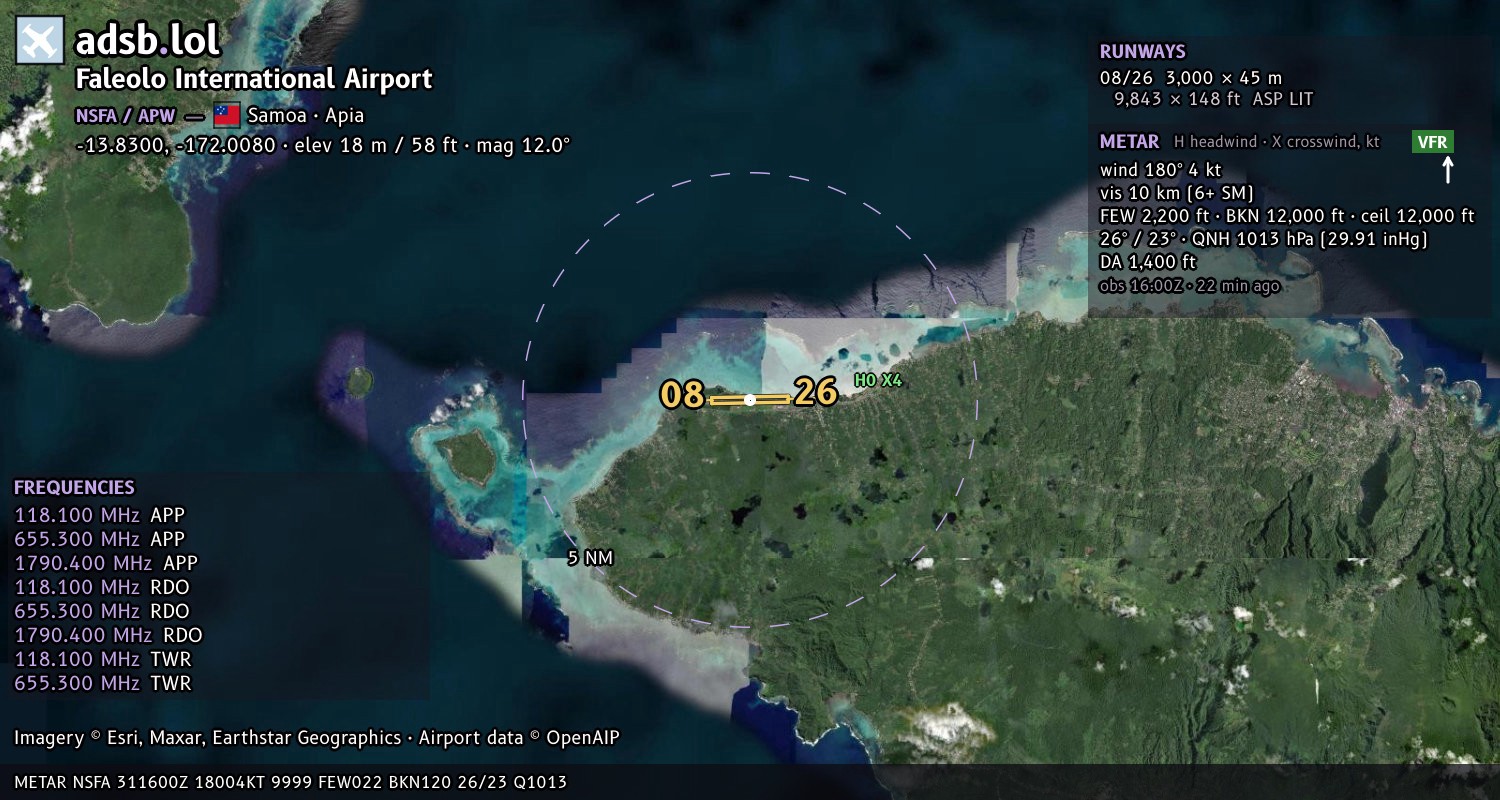The image size is (1500, 800).
Task: Click the raw 'METAR NSFA 311600Z' string
Action: [x=291, y=782]
